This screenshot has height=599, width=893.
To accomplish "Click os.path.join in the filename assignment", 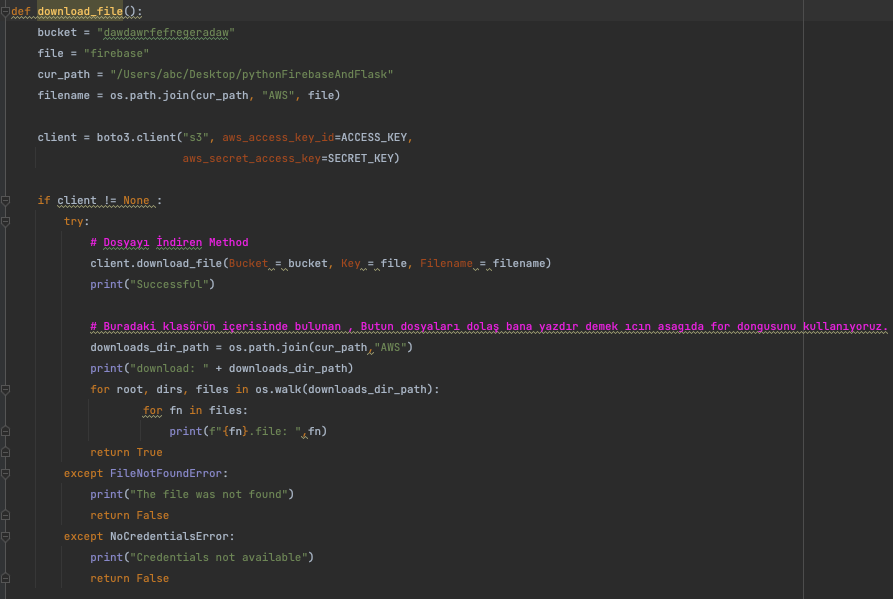I will point(149,96).
